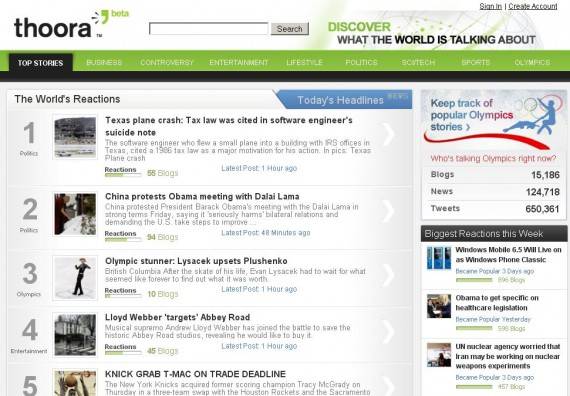Expand the Lysacek upsets Plushenko story chevron
Image resolution: width=570 pixels, height=396 pixels.
(388, 275)
